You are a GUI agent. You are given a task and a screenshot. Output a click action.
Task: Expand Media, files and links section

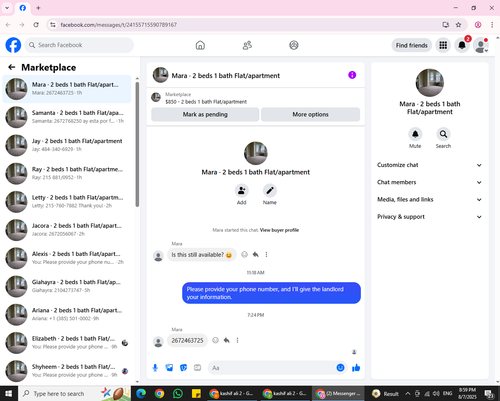point(429,200)
